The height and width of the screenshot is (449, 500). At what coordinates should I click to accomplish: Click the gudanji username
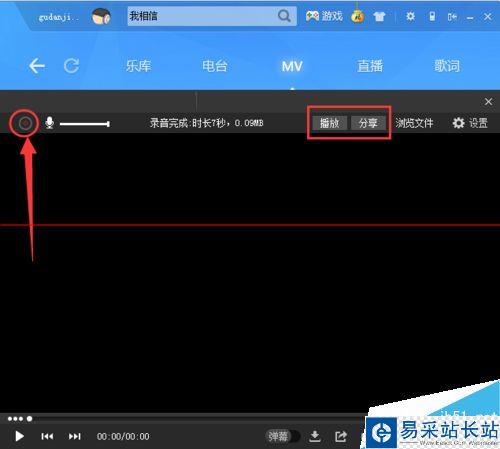59,17
